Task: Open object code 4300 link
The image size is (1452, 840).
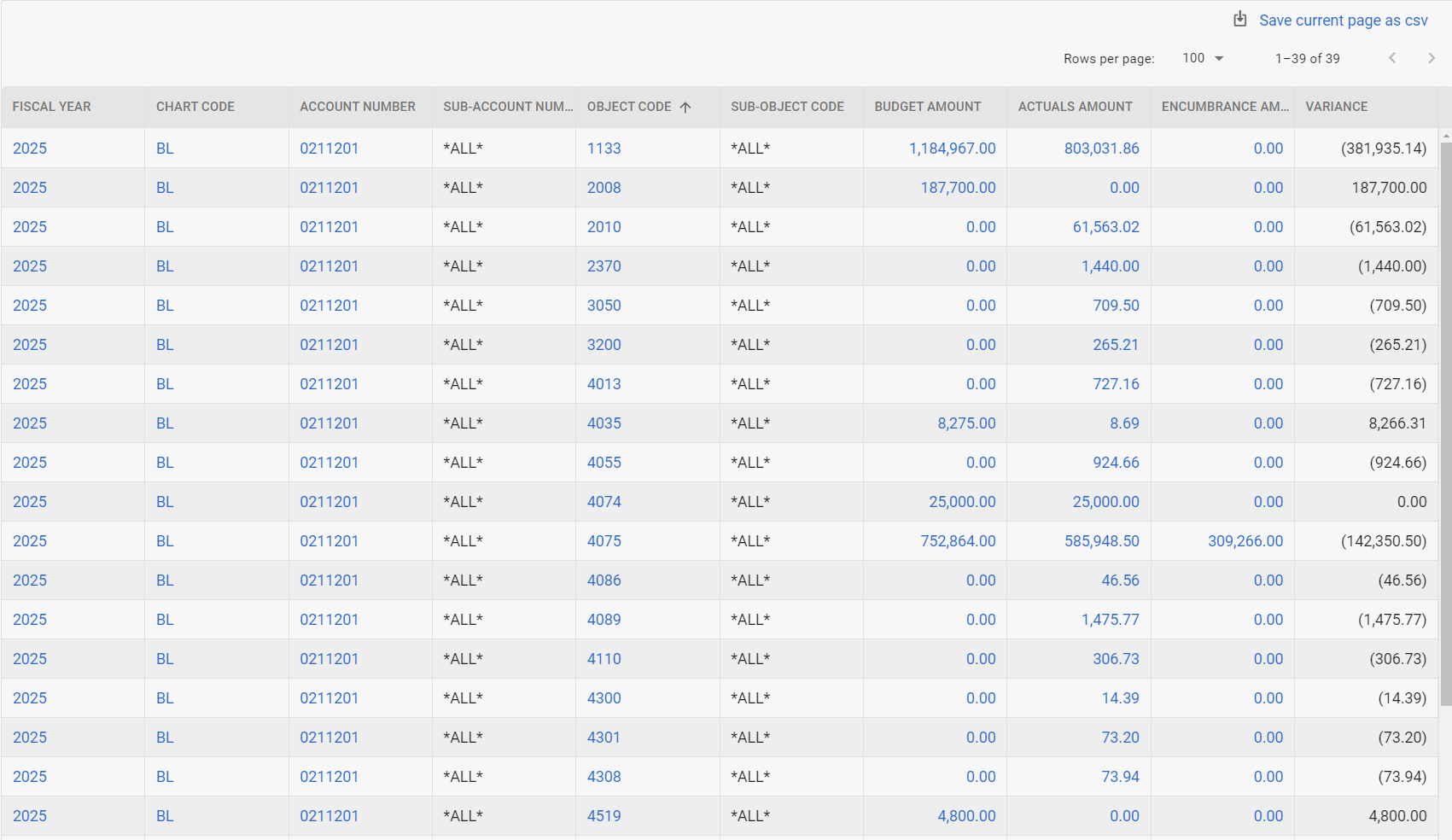Action: pos(604,698)
